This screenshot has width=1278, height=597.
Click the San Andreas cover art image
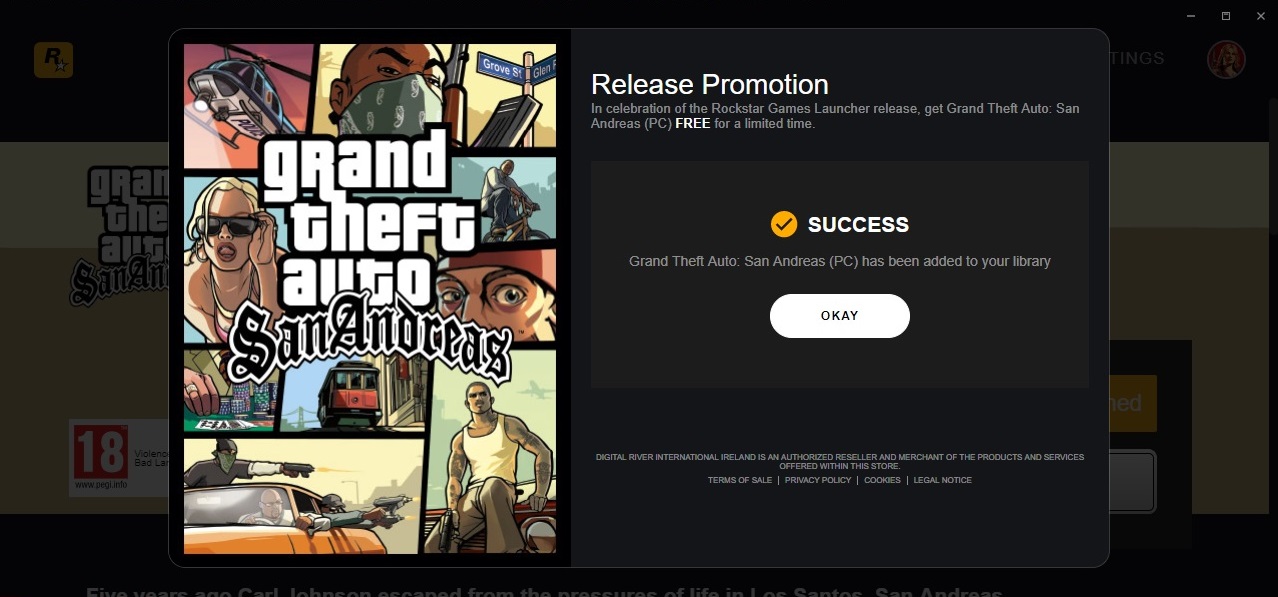pyautogui.click(x=370, y=298)
